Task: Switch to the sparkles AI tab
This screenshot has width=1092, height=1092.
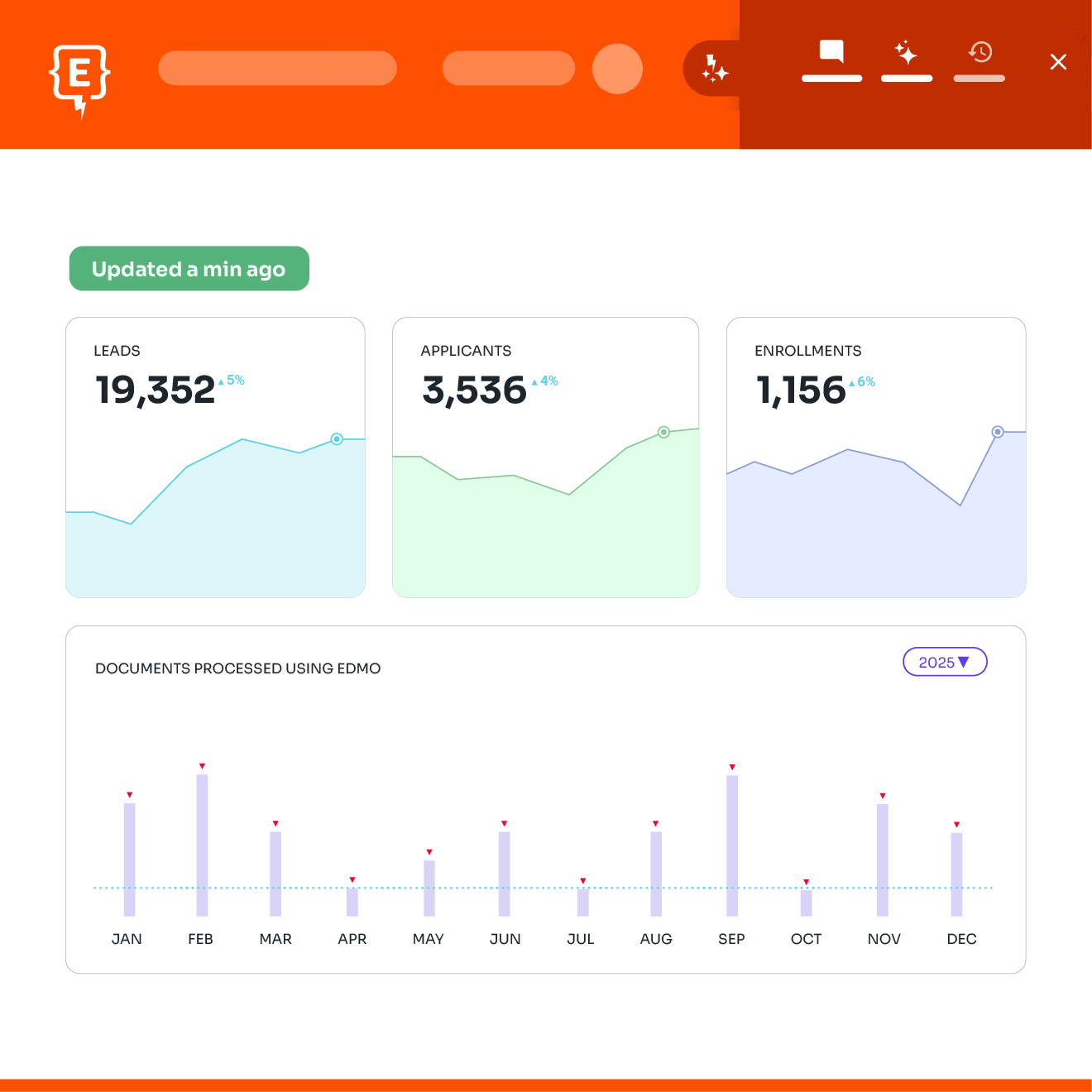Action: pos(907,54)
